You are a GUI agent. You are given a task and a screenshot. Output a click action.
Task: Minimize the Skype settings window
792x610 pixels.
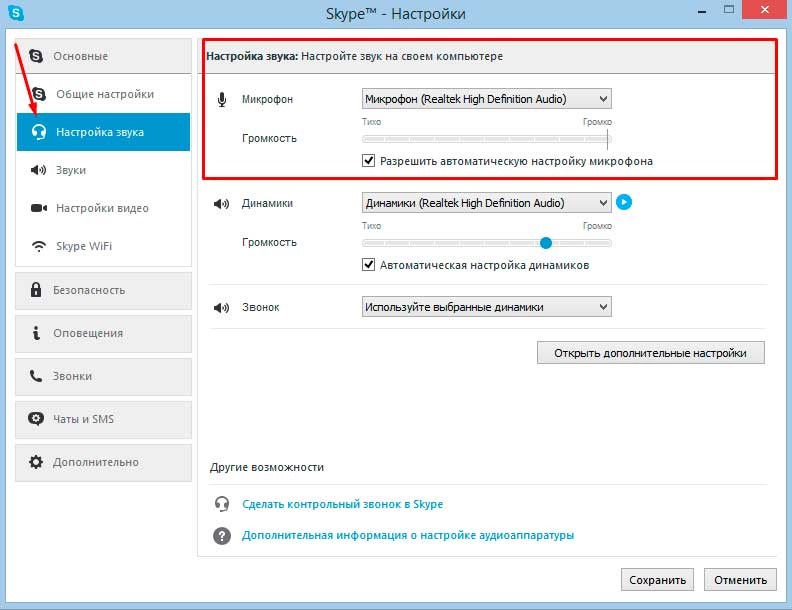click(x=702, y=11)
